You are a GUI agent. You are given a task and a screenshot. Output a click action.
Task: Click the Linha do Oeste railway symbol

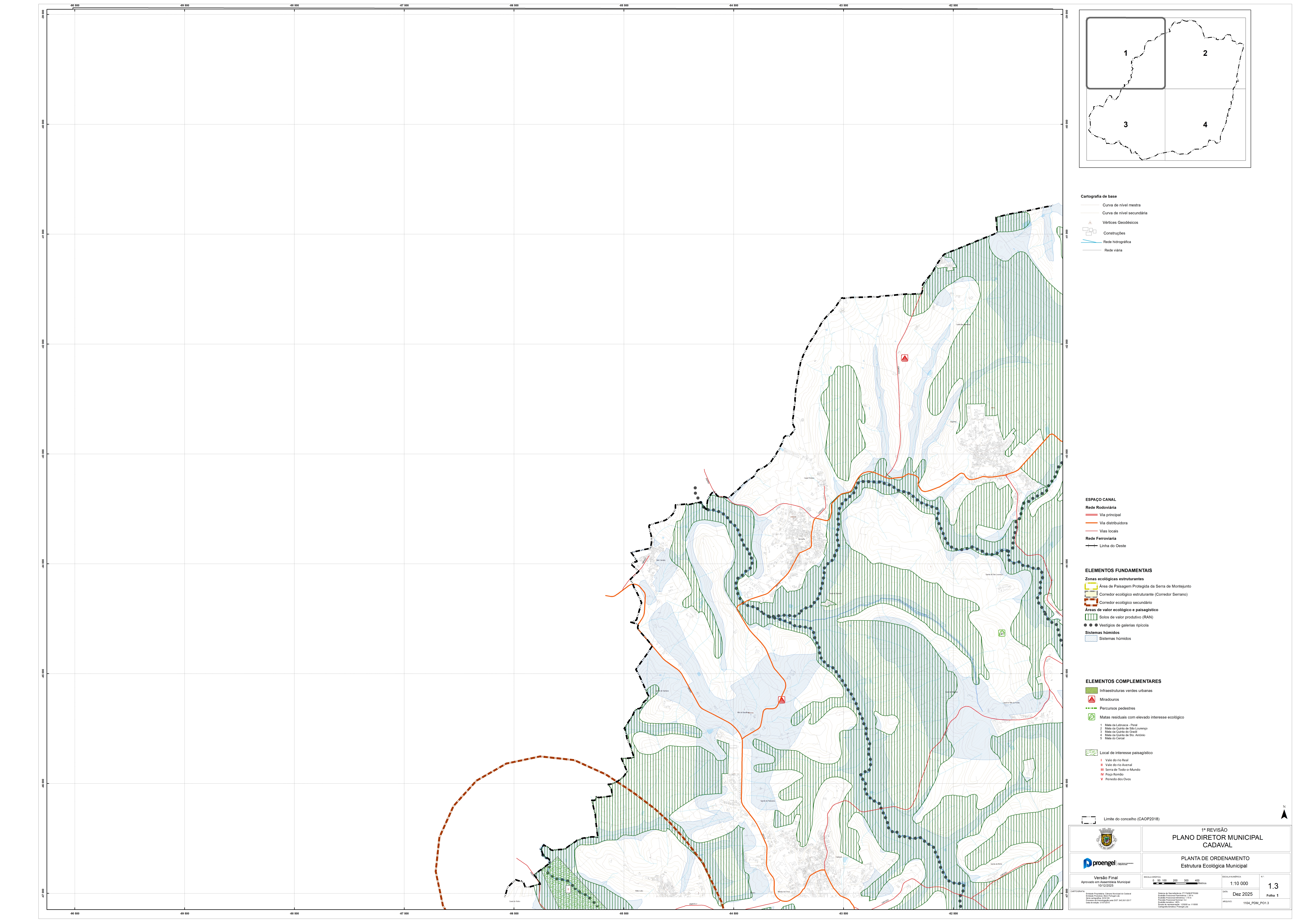click(1092, 546)
